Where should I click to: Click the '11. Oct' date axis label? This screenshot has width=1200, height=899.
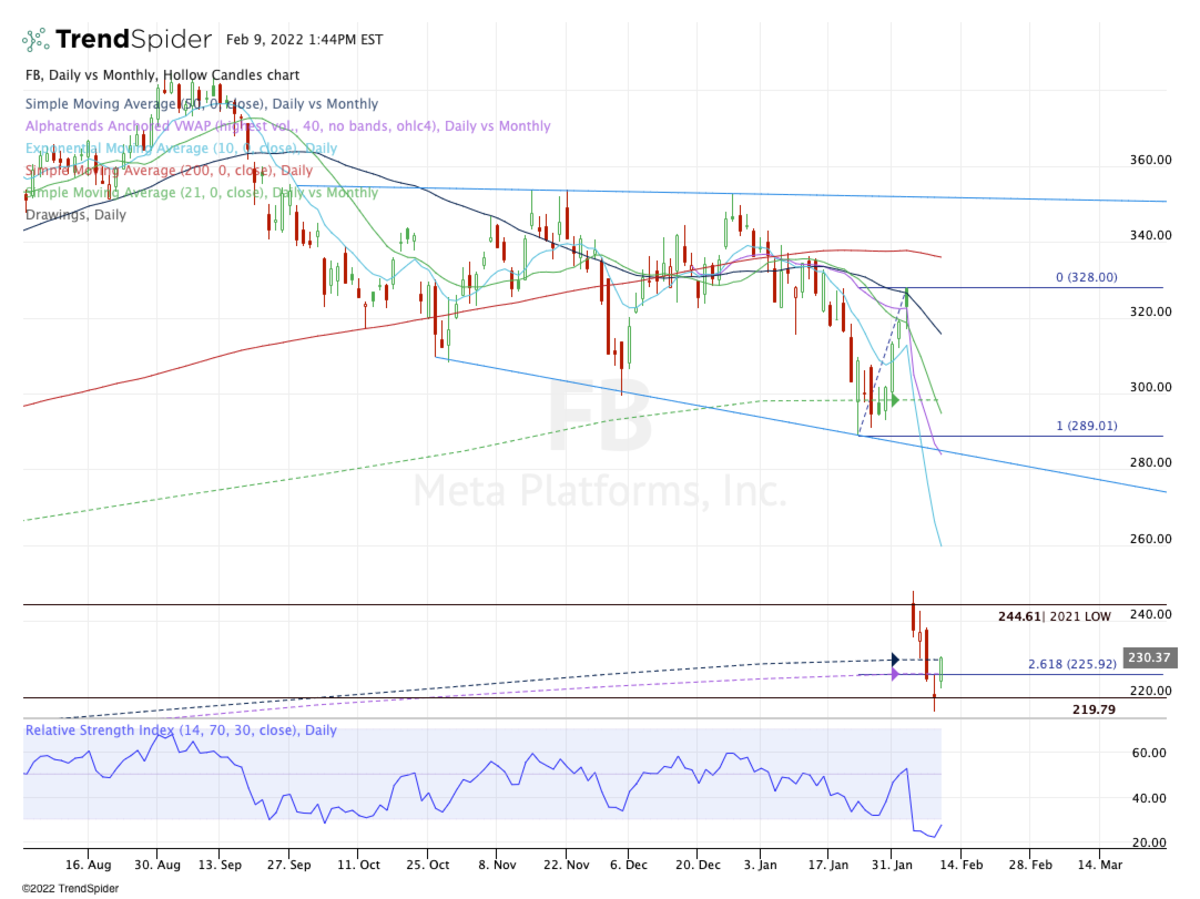tap(359, 863)
